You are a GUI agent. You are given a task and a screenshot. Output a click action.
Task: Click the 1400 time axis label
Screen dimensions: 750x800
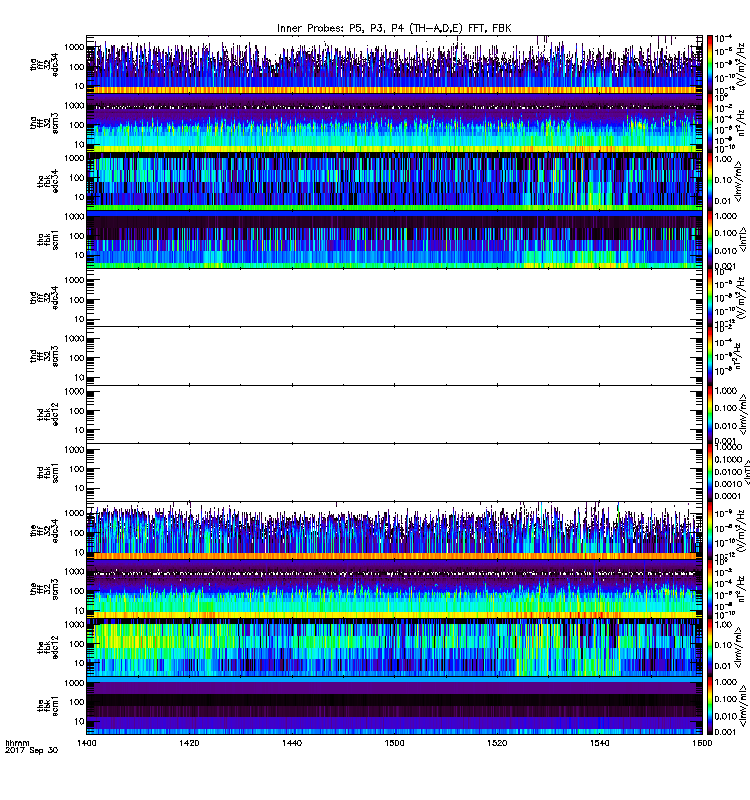click(87, 743)
